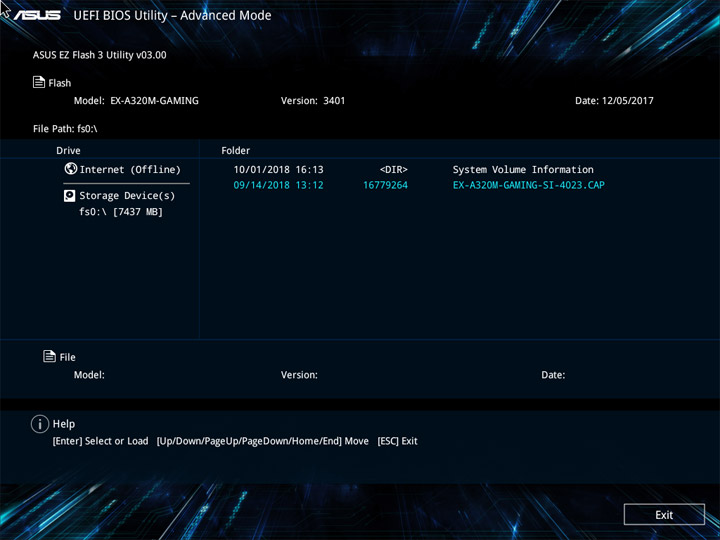Screen dimensions: 720x540
Task: Click the disk icon beside Storage Device(s)
Action: [69, 196]
